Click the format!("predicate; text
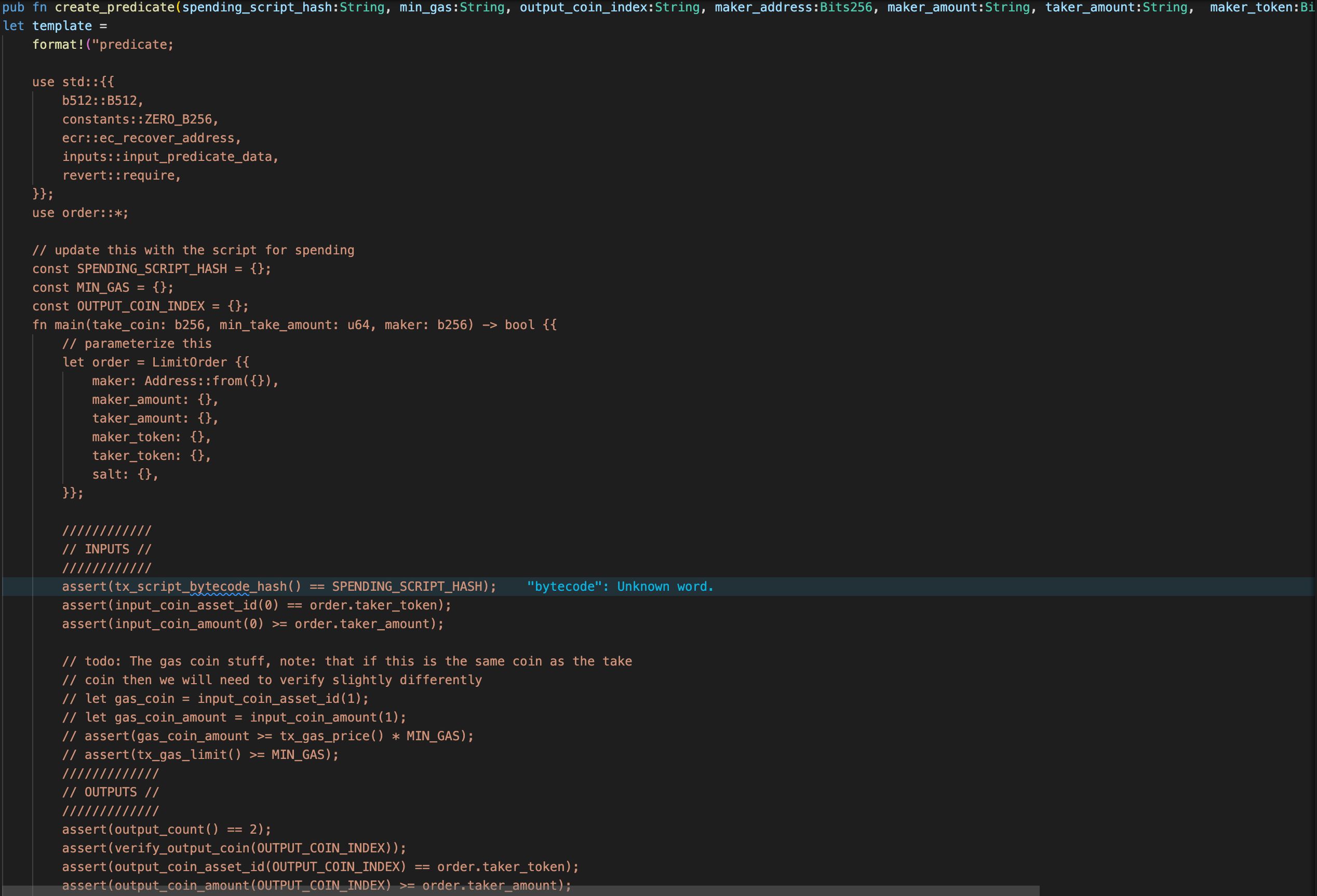 [103, 45]
